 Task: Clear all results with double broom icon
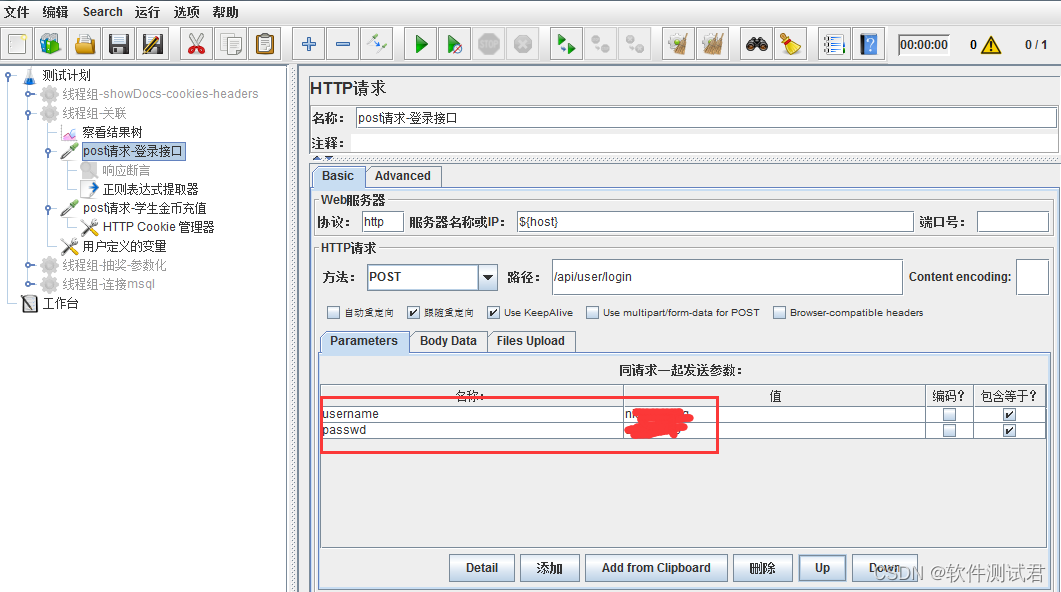(713, 45)
